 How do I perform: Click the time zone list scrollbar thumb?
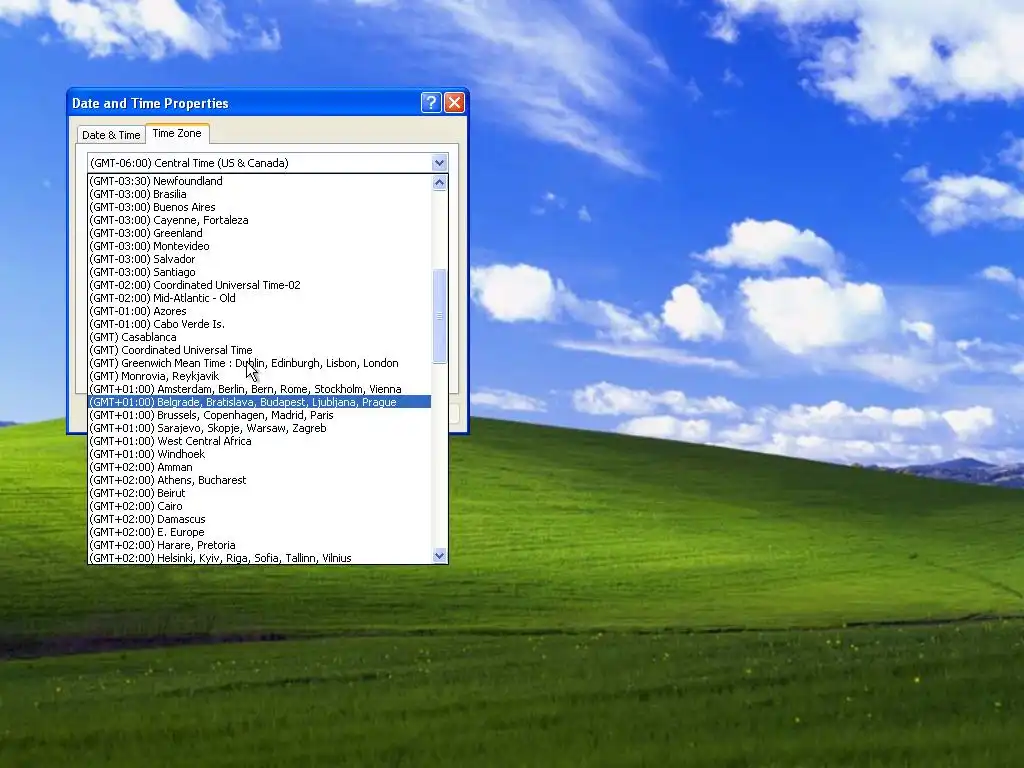click(440, 316)
